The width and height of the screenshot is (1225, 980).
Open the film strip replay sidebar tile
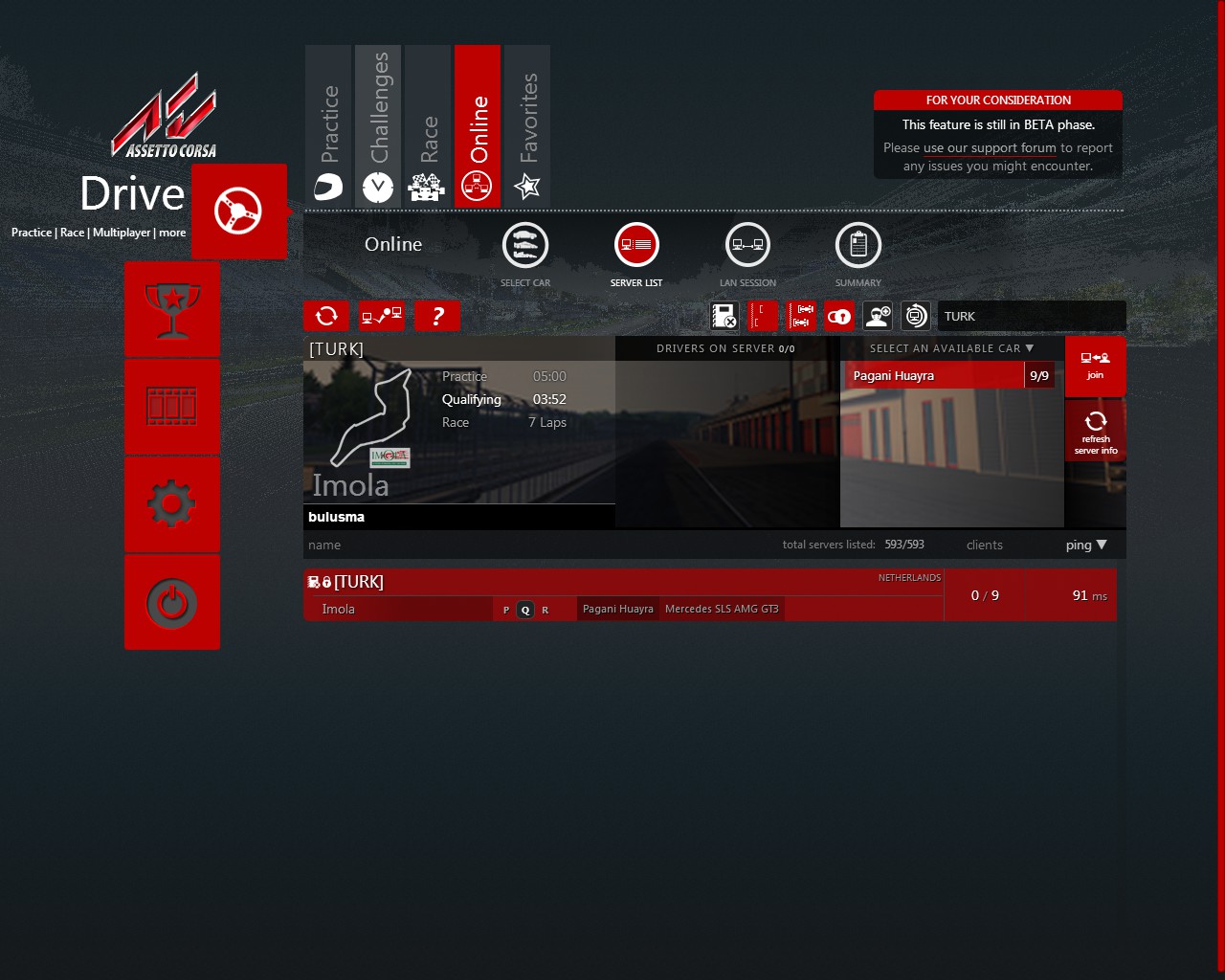click(172, 407)
